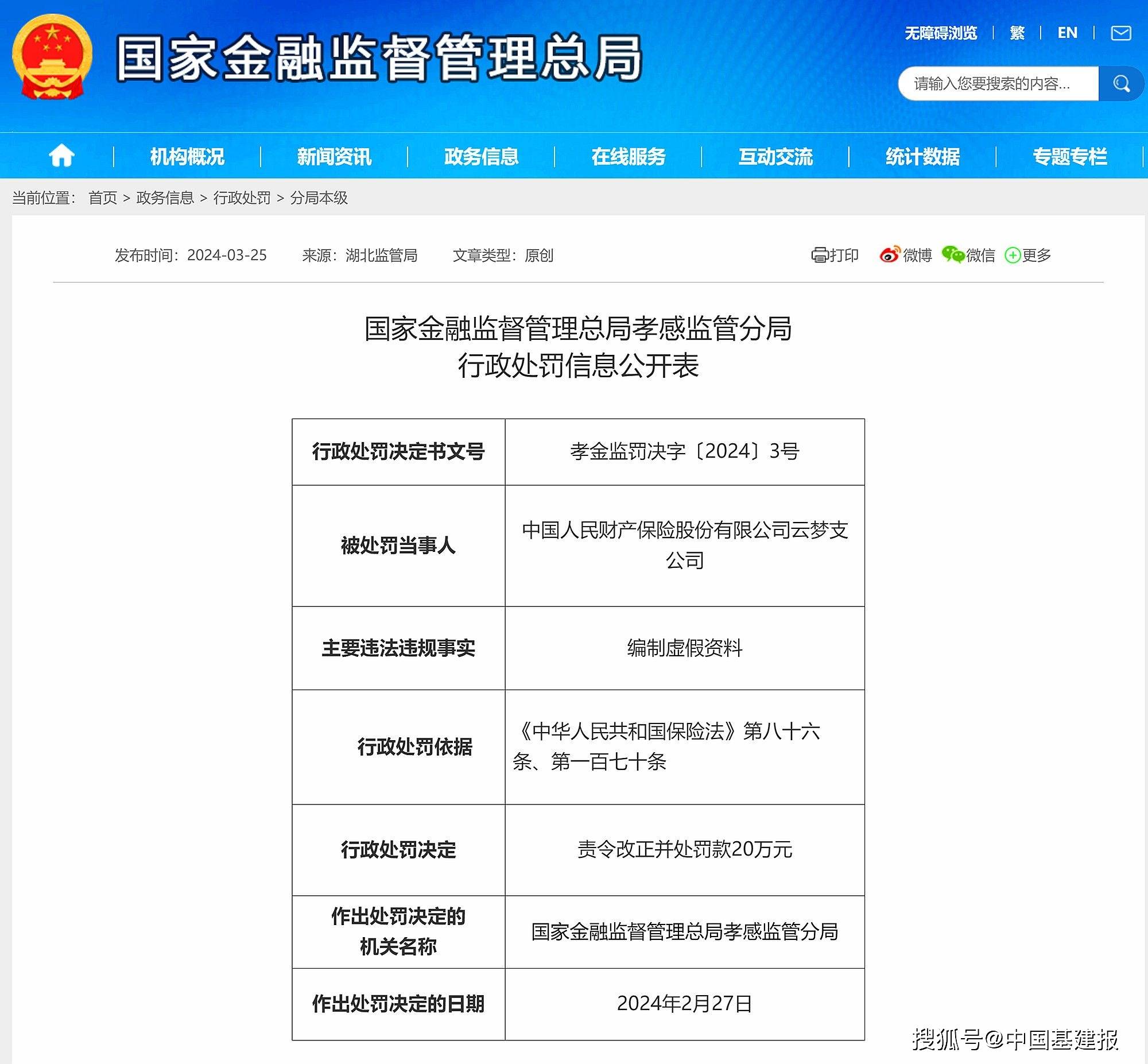Select publish date 2024-03-25 text
The image size is (1148, 1064).
point(227,255)
